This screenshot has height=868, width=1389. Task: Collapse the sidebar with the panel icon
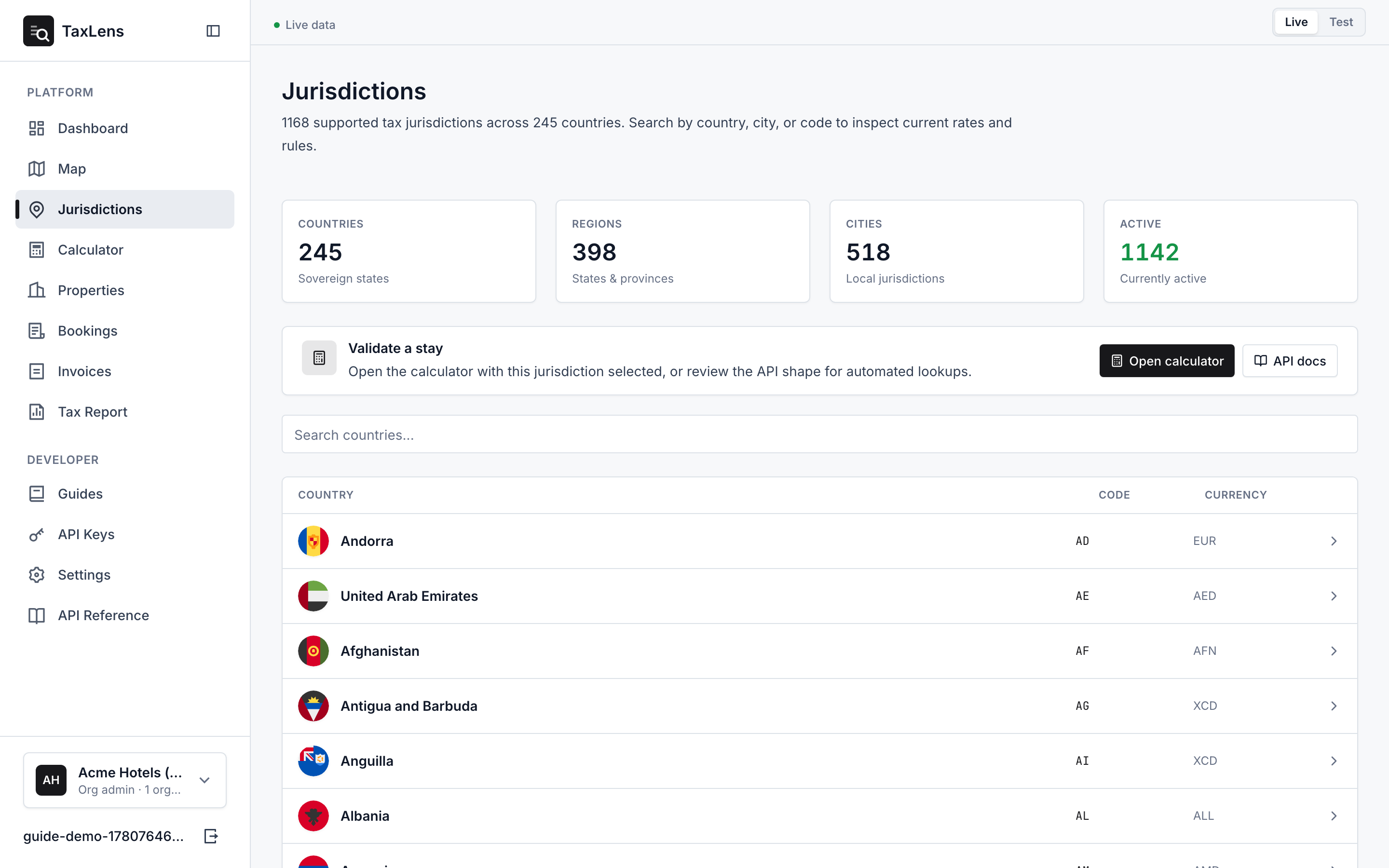tap(213, 31)
